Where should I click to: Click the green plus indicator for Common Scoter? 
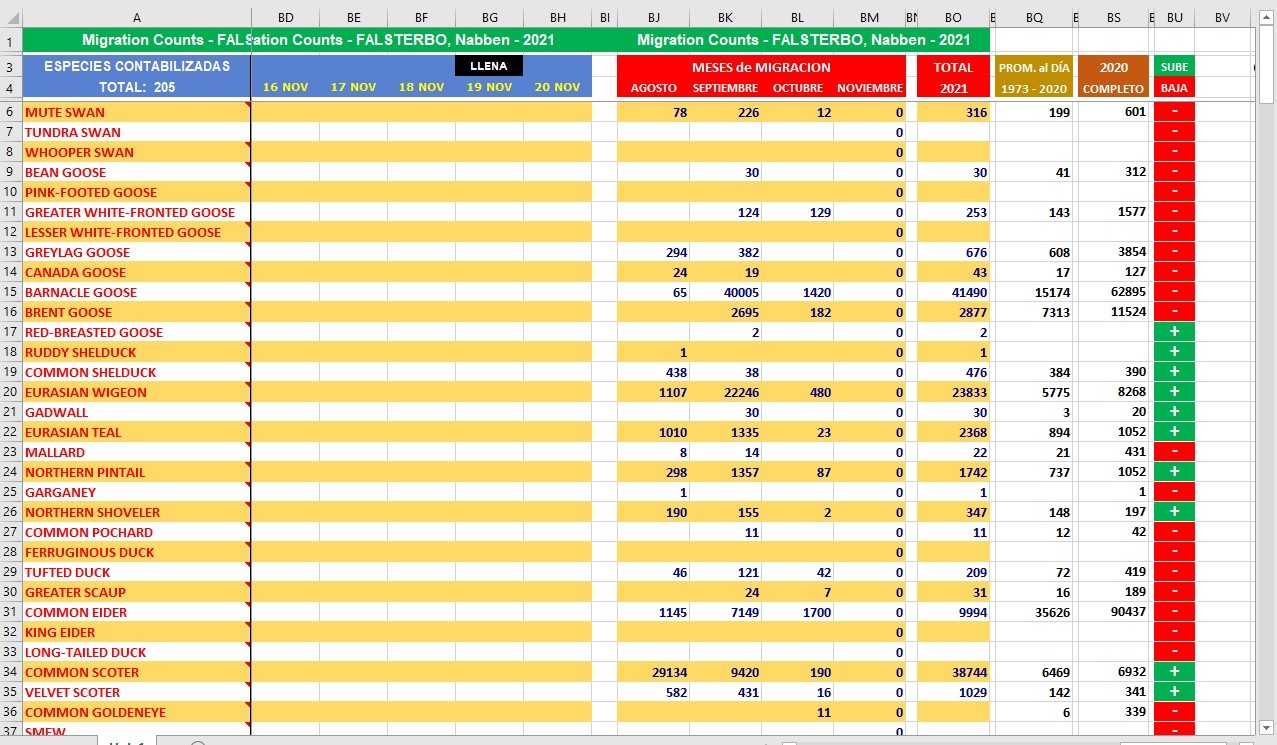(1174, 672)
